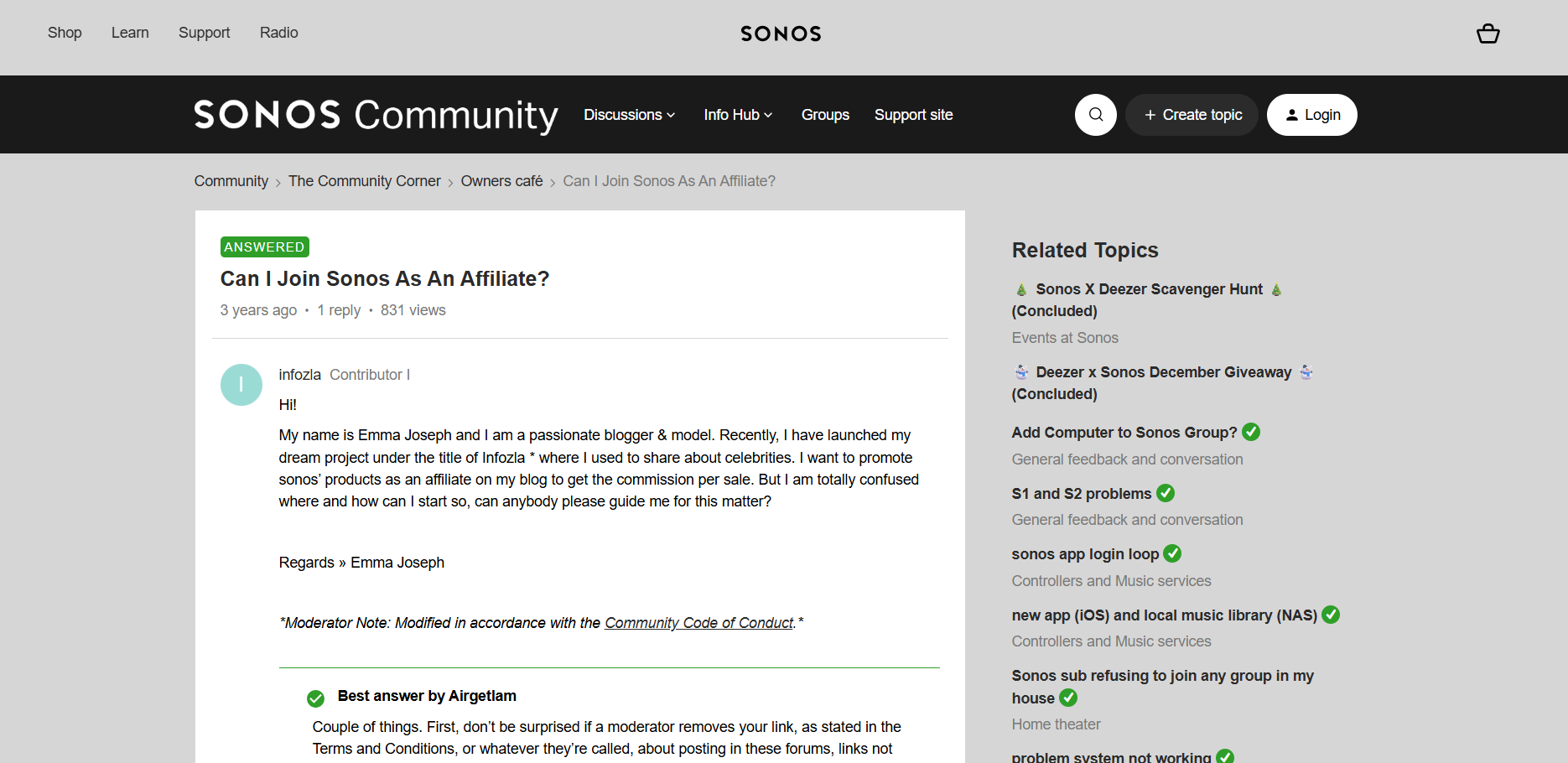The image size is (1568, 763).
Task: Click the green best answer checkmark icon
Action: [x=315, y=698]
